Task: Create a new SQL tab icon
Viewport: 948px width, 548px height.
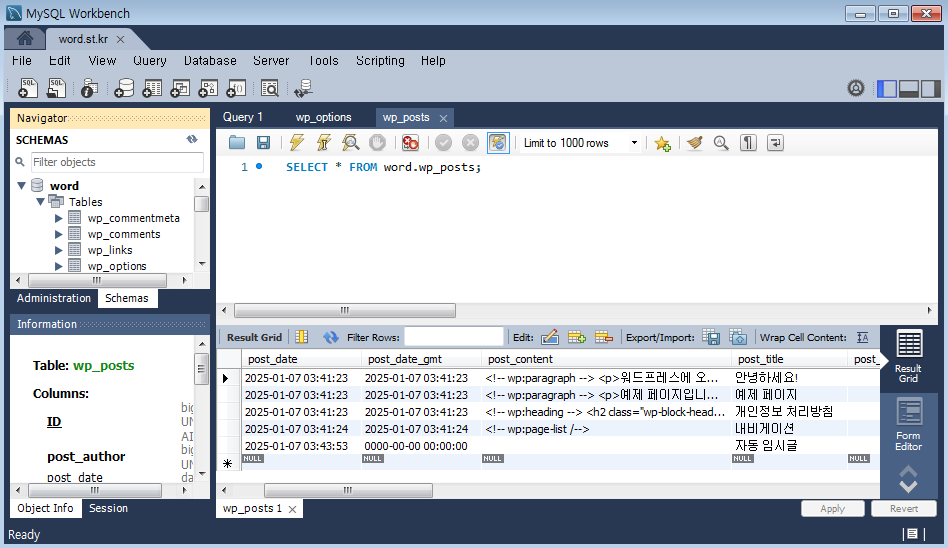Action: 28,88
